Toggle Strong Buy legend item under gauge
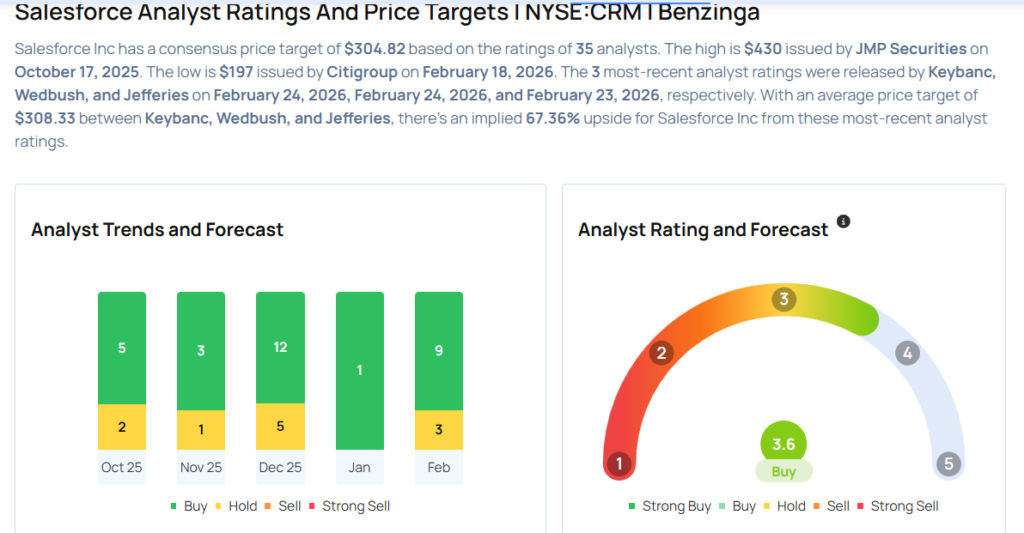Screen dimensions: 1024x533 point(669,506)
